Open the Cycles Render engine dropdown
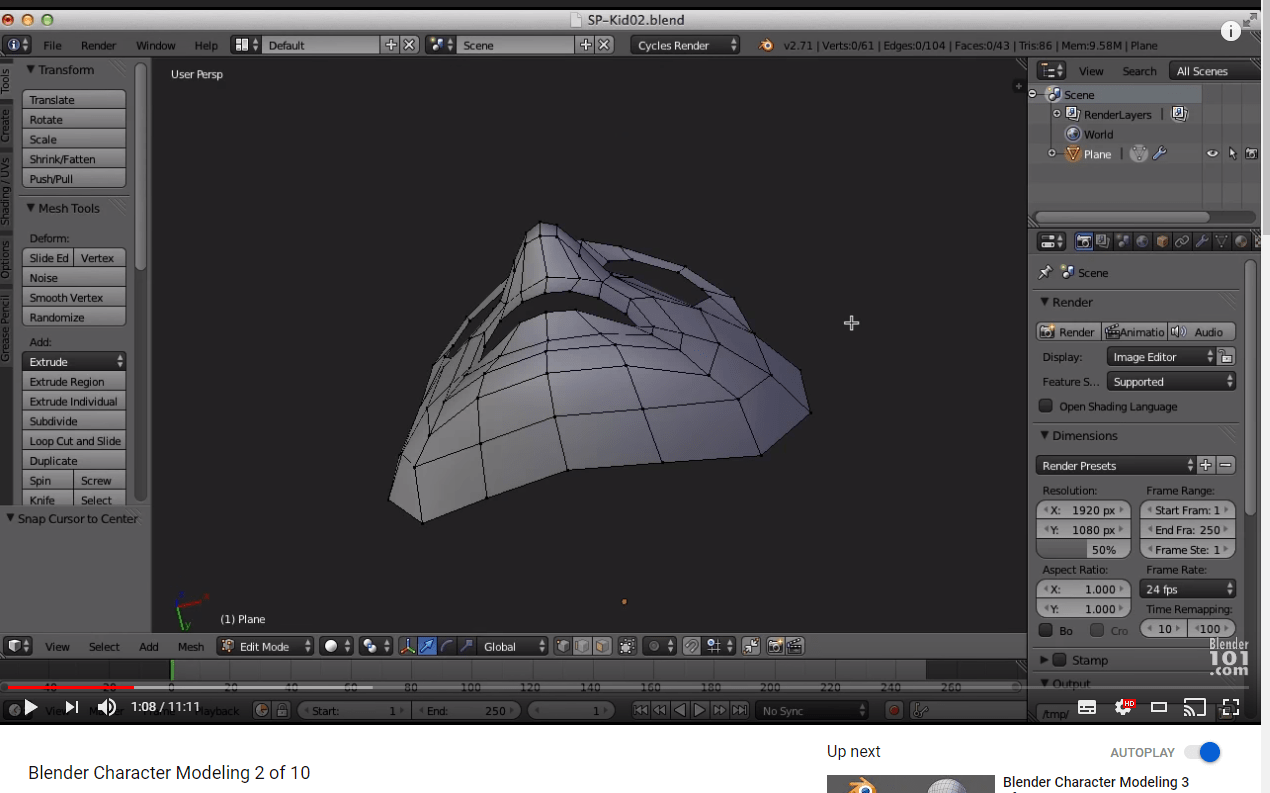 [686, 45]
